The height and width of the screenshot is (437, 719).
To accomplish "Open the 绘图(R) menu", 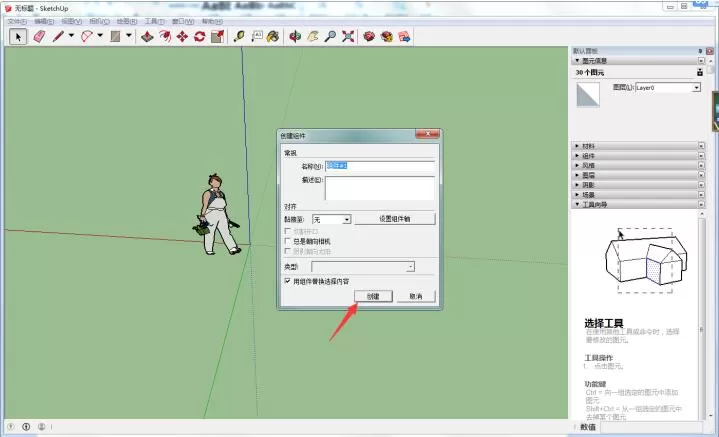I will click(127, 22).
